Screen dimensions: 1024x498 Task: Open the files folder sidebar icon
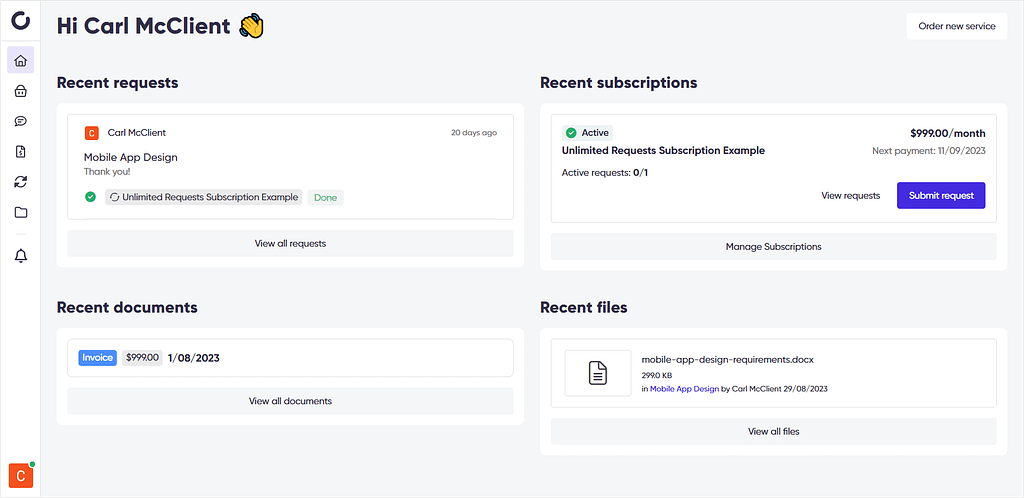click(21, 212)
